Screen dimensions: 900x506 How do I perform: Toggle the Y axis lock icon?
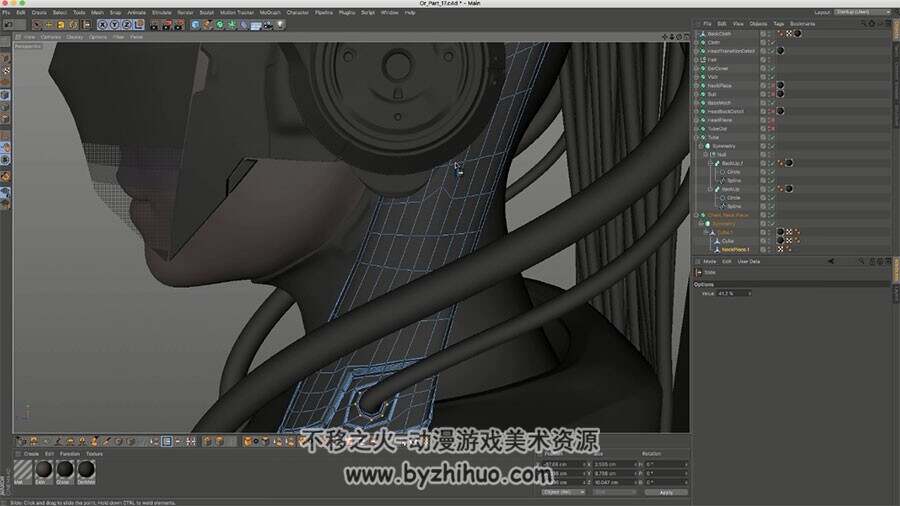pyautogui.click(x=115, y=25)
